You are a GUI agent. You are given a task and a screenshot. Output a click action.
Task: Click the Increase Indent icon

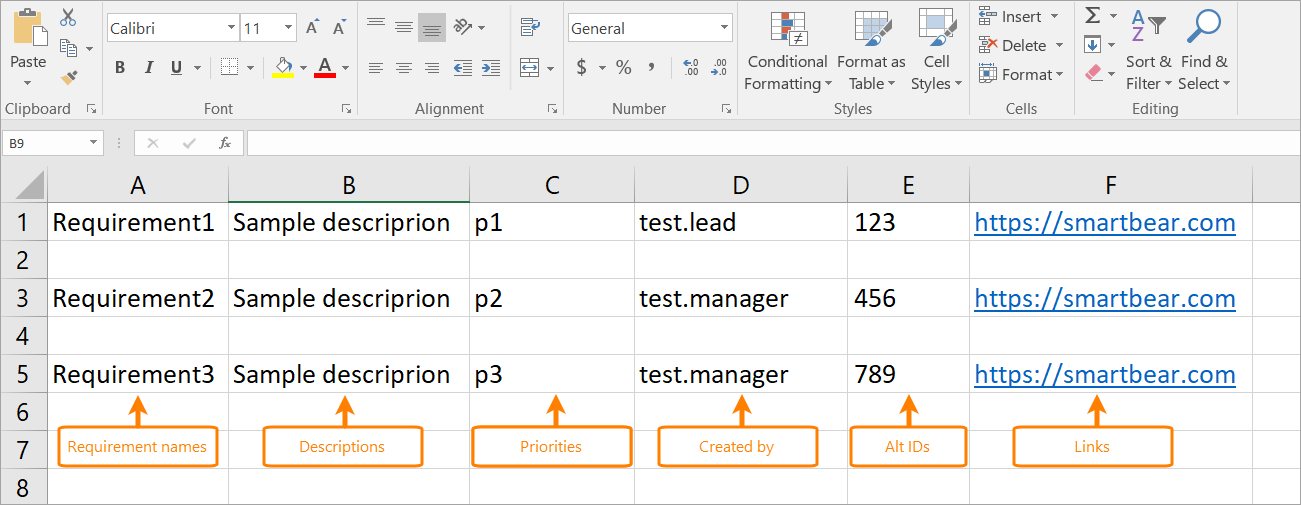point(490,68)
